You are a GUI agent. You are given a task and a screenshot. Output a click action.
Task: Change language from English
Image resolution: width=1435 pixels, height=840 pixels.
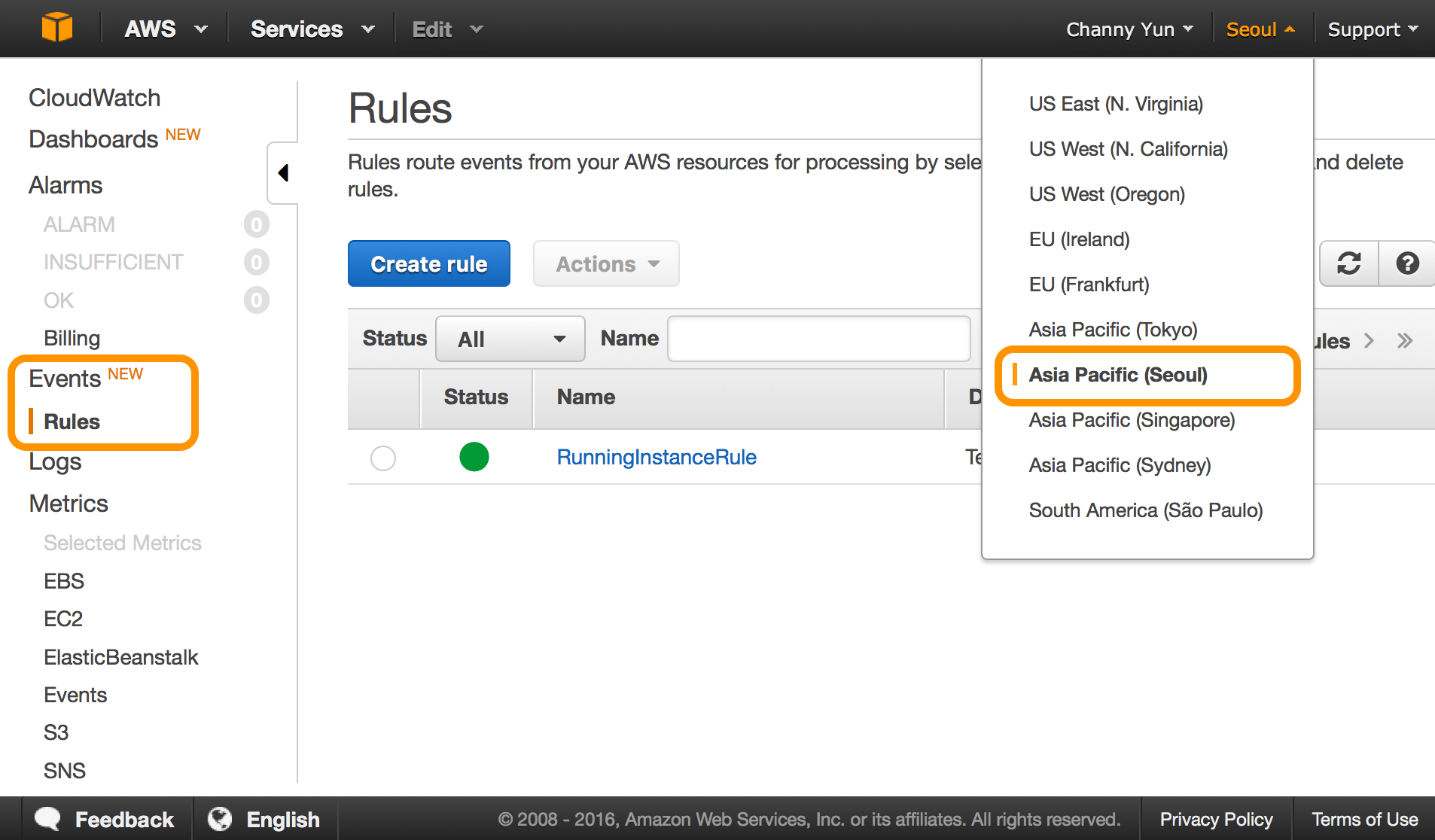click(x=283, y=819)
